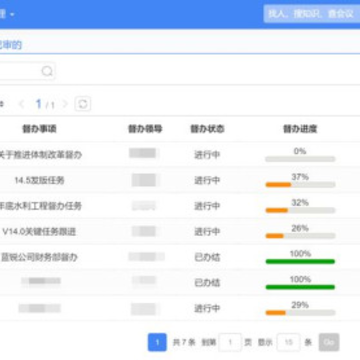Click the 到第 page number input
This screenshot has width=360, height=360.
click(230, 342)
